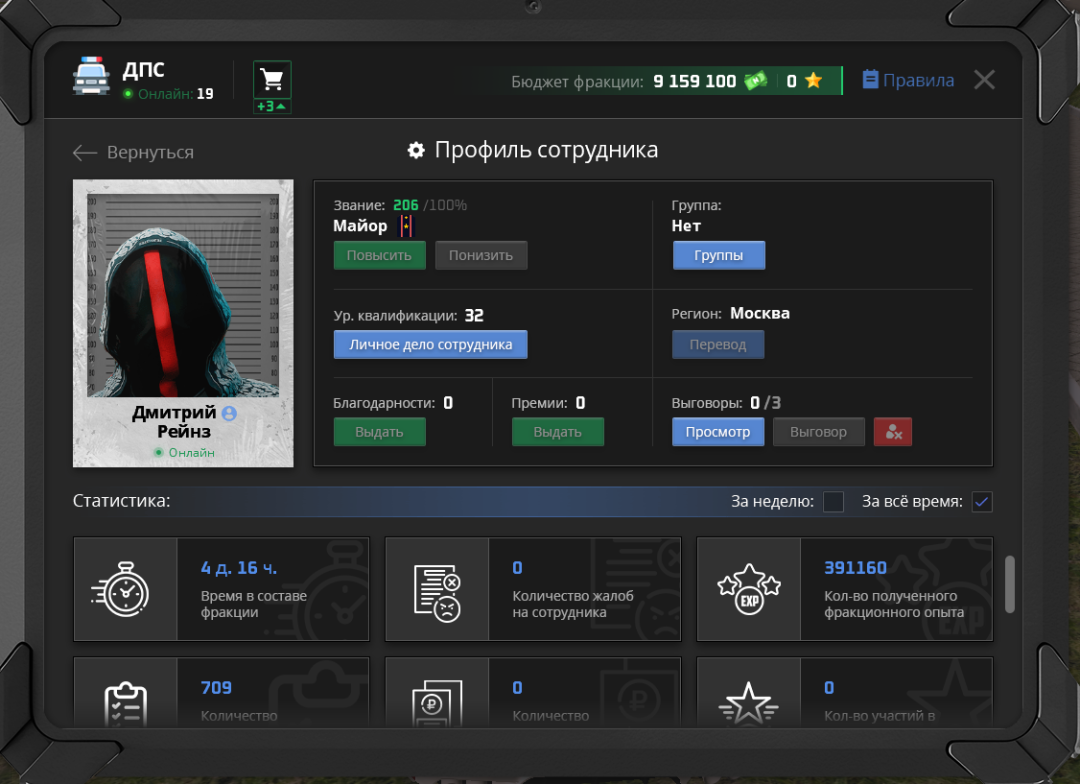Click the Перевод region transfer button
This screenshot has height=784, width=1080.
pos(718,344)
